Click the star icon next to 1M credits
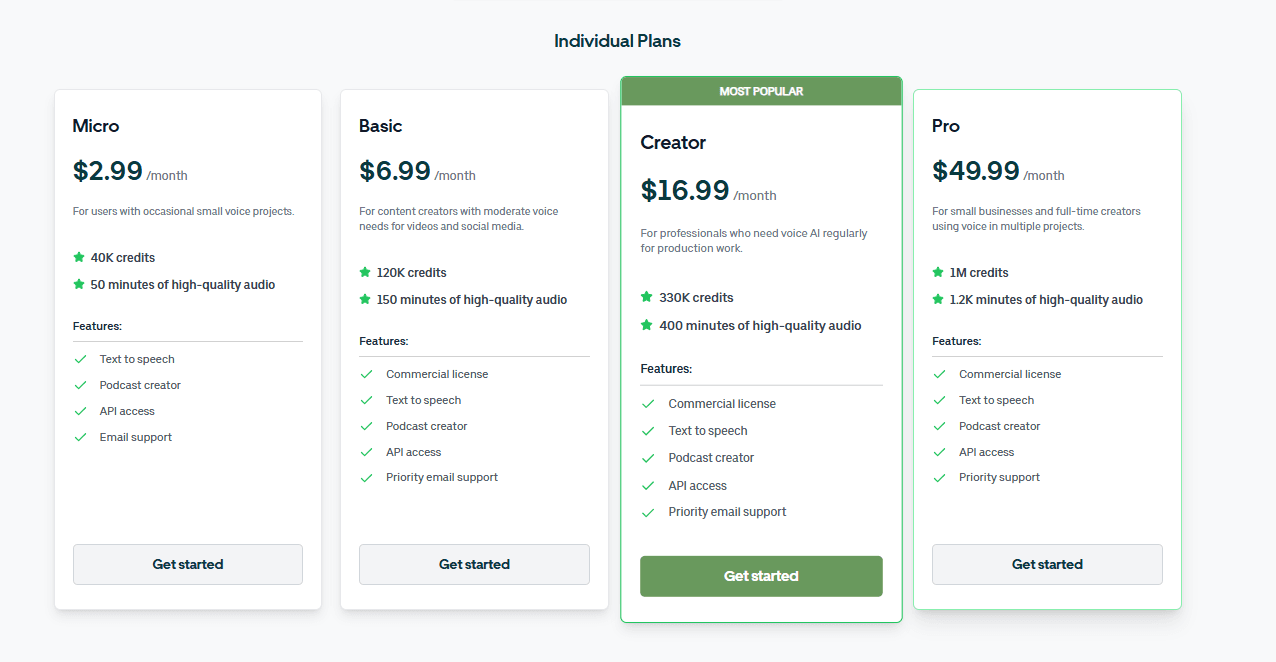This screenshot has width=1276, height=662. point(938,272)
